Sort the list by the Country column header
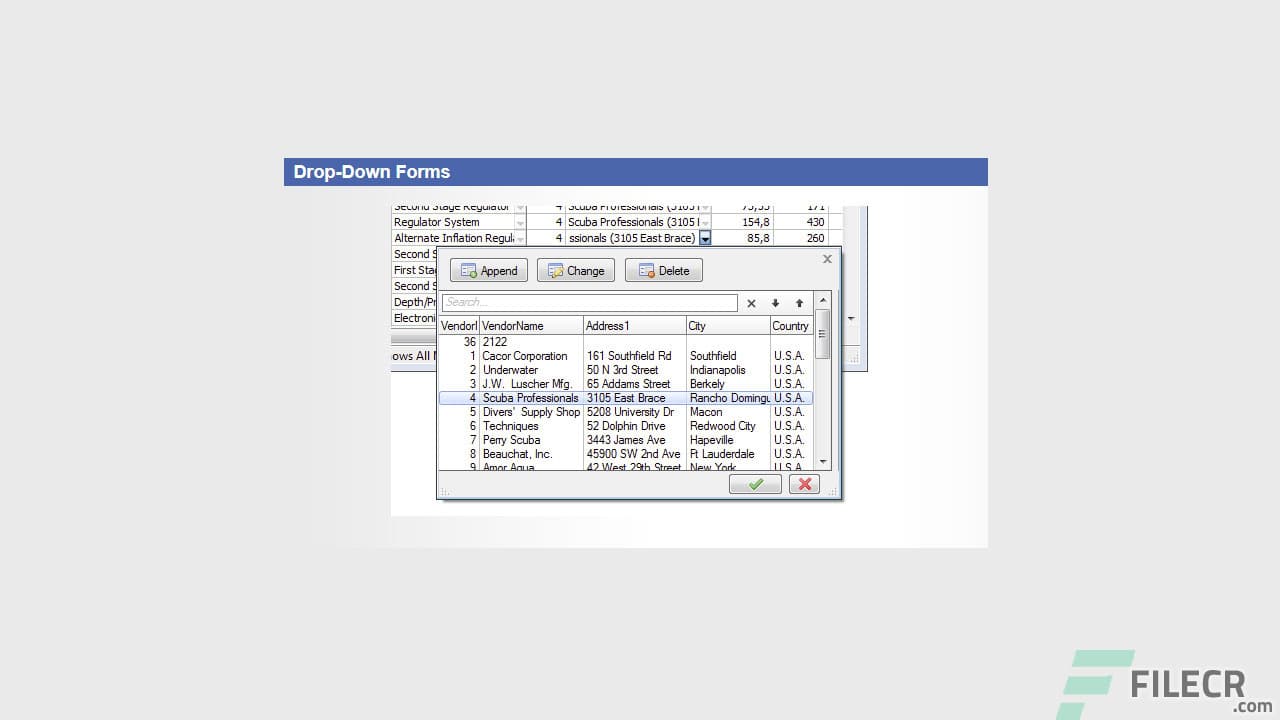The width and height of the screenshot is (1280, 720). coord(790,325)
